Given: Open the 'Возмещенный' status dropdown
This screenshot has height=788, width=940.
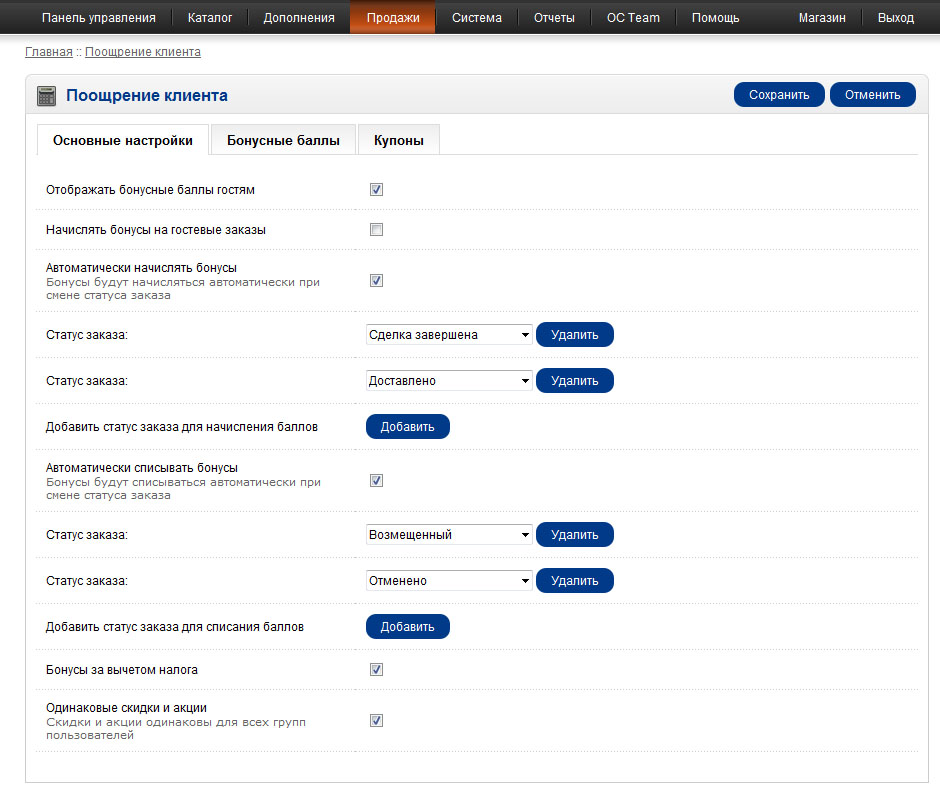Looking at the screenshot, I should point(449,535).
